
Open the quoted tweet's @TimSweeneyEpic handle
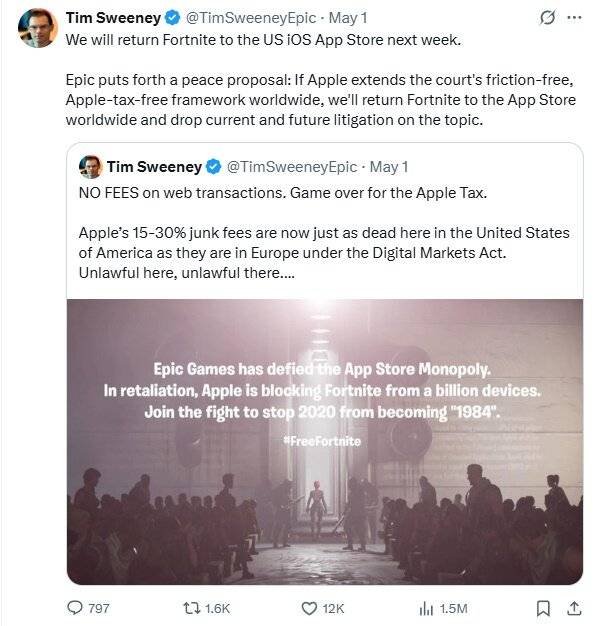tap(292, 167)
